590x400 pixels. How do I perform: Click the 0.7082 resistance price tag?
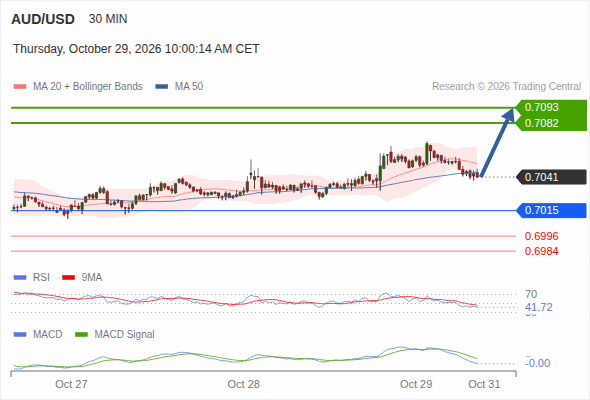[x=551, y=123]
